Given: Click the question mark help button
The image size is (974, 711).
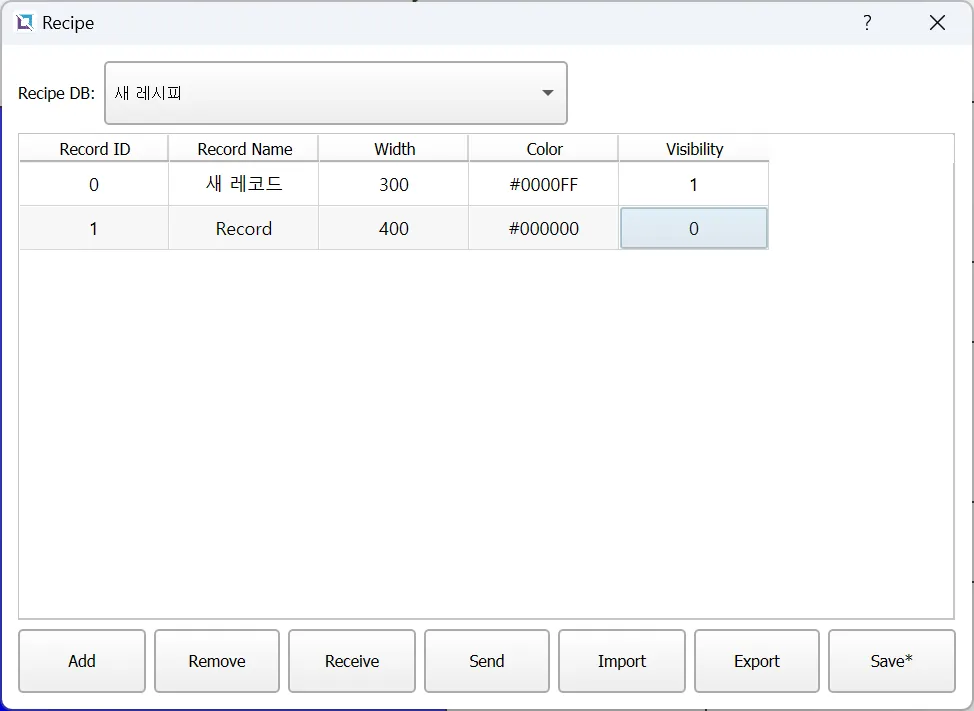Looking at the screenshot, I should point(867,23).
